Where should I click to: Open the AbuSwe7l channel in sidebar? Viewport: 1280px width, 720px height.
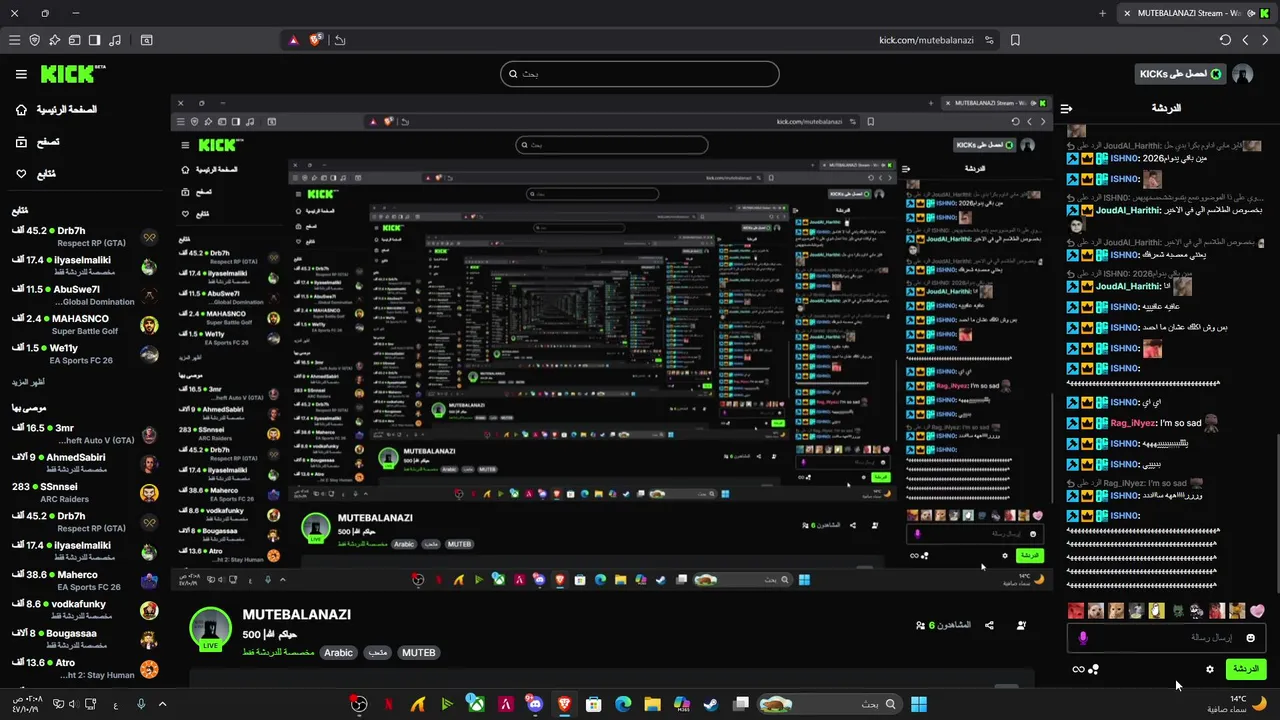click(x=85, y=295)
